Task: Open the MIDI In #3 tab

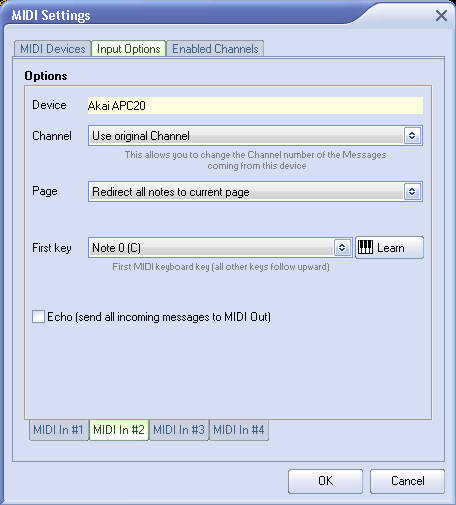Action: point(179,430)
